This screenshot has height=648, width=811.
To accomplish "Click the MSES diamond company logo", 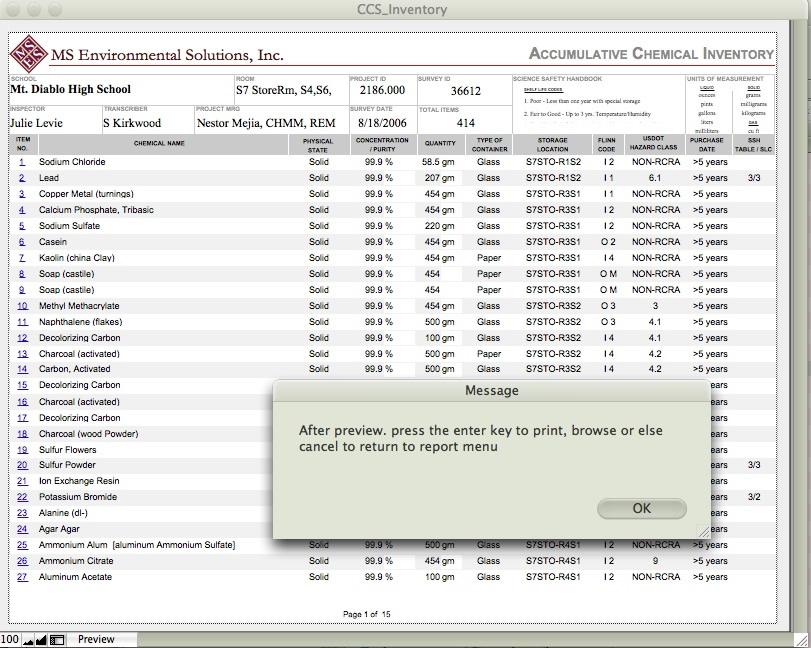I will (28, 54).
